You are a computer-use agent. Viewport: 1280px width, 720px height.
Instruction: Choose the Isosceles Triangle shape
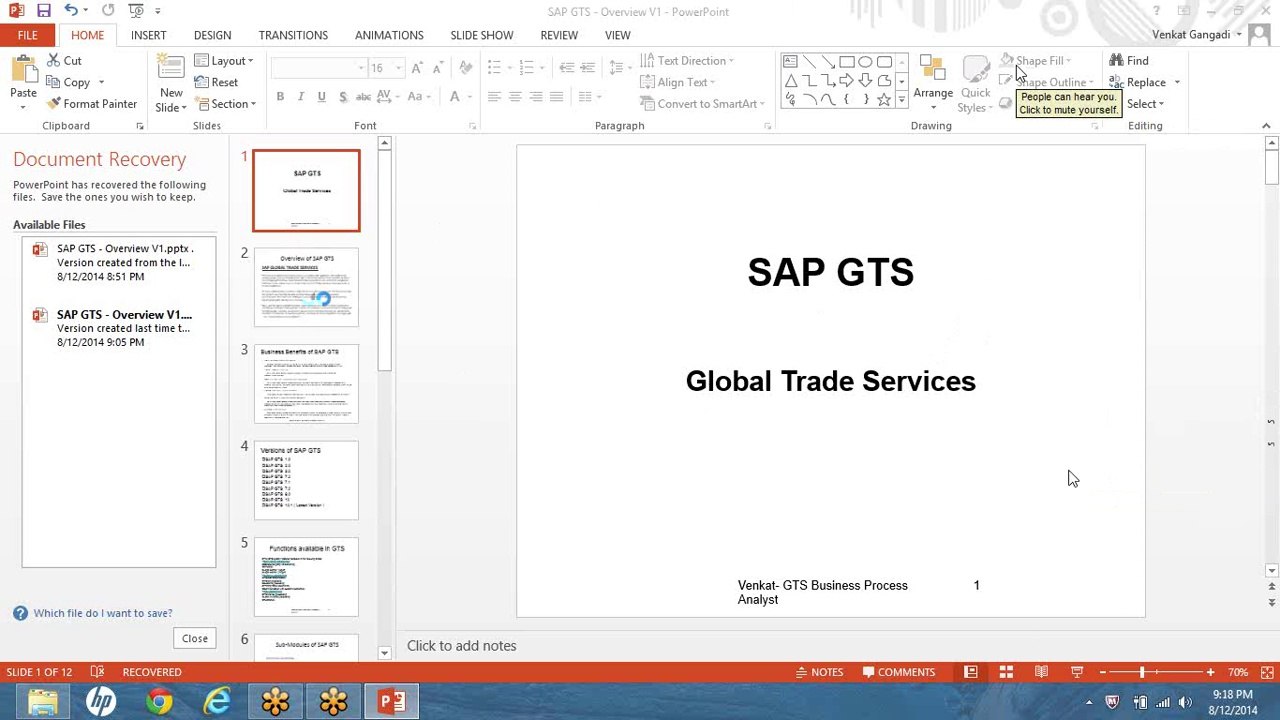click(x=790, y=81)
